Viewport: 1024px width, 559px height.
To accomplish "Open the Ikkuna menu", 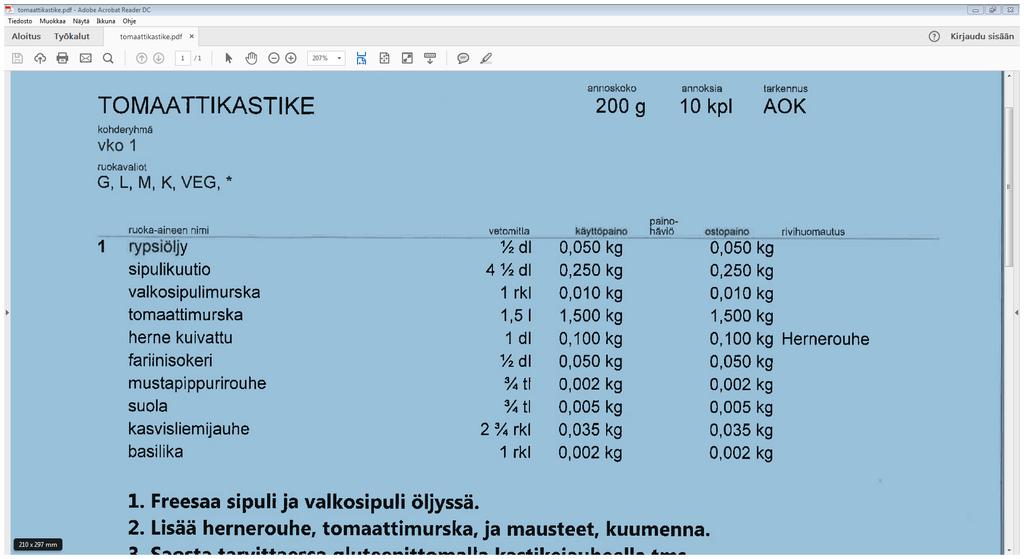I will click(x=106, y=21).
